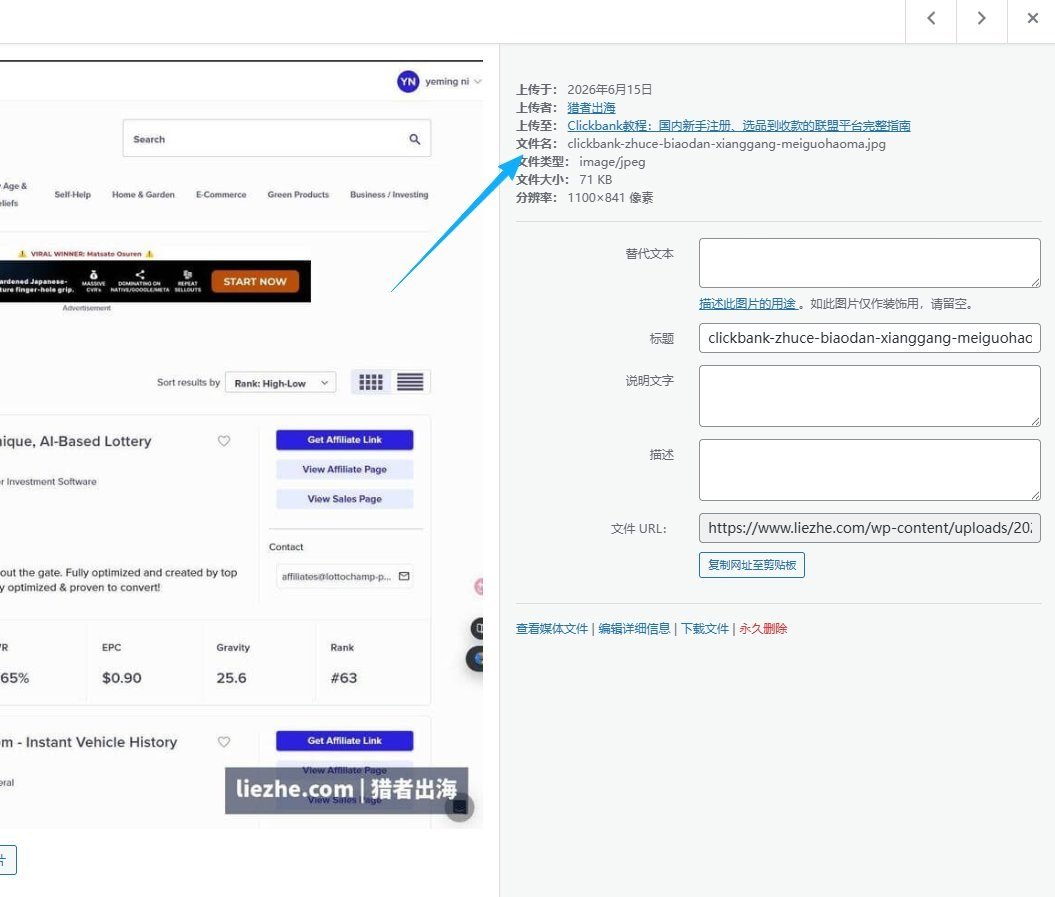This screenshot has height=897, width=1055.
Task: Click the file size 71 KB value
Action: (x=595, y=180)
